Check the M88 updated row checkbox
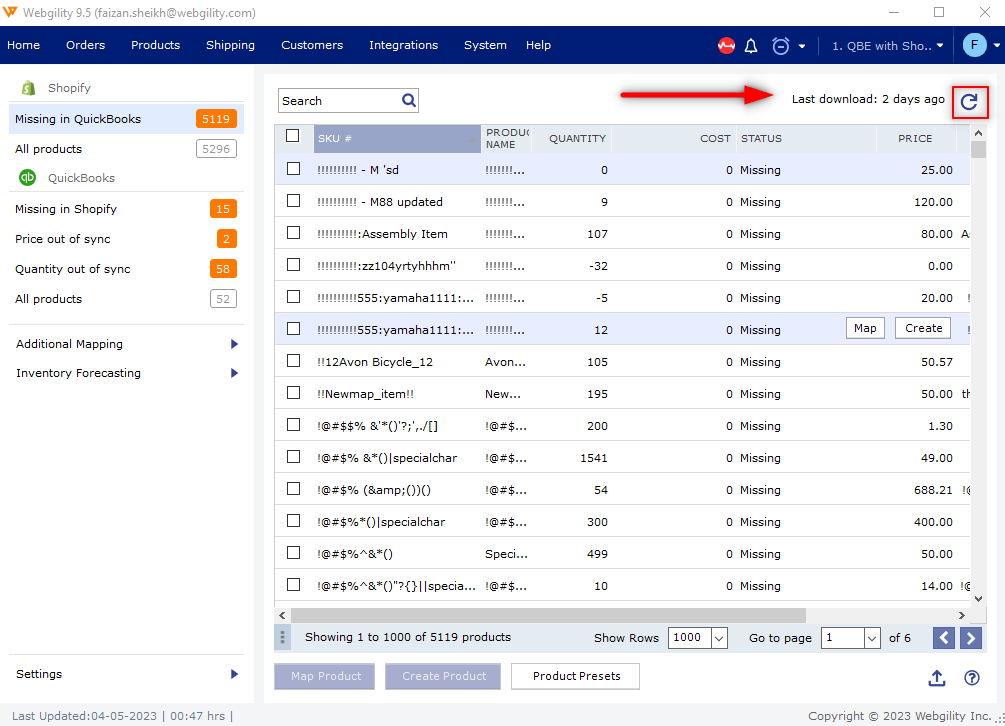This screenshot has width=1005, height=726. pos(294,201)
